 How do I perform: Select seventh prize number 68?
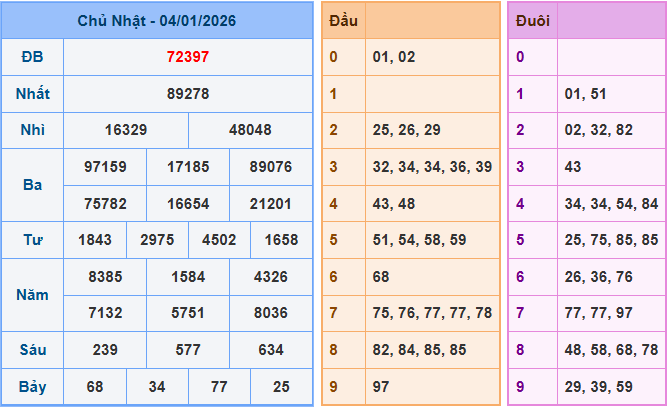click(x=95, y=386)
